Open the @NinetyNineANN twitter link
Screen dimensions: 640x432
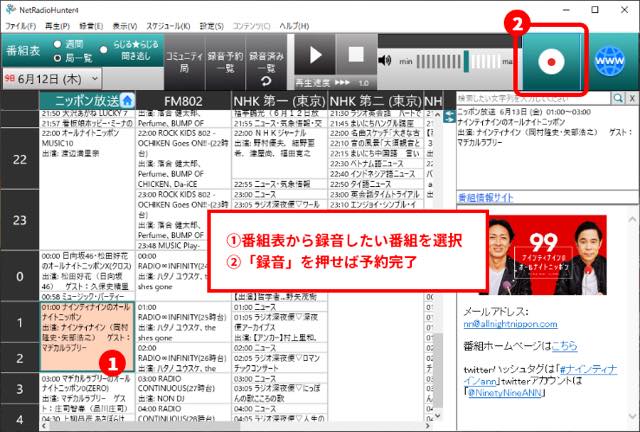click(x=504, y=393)
